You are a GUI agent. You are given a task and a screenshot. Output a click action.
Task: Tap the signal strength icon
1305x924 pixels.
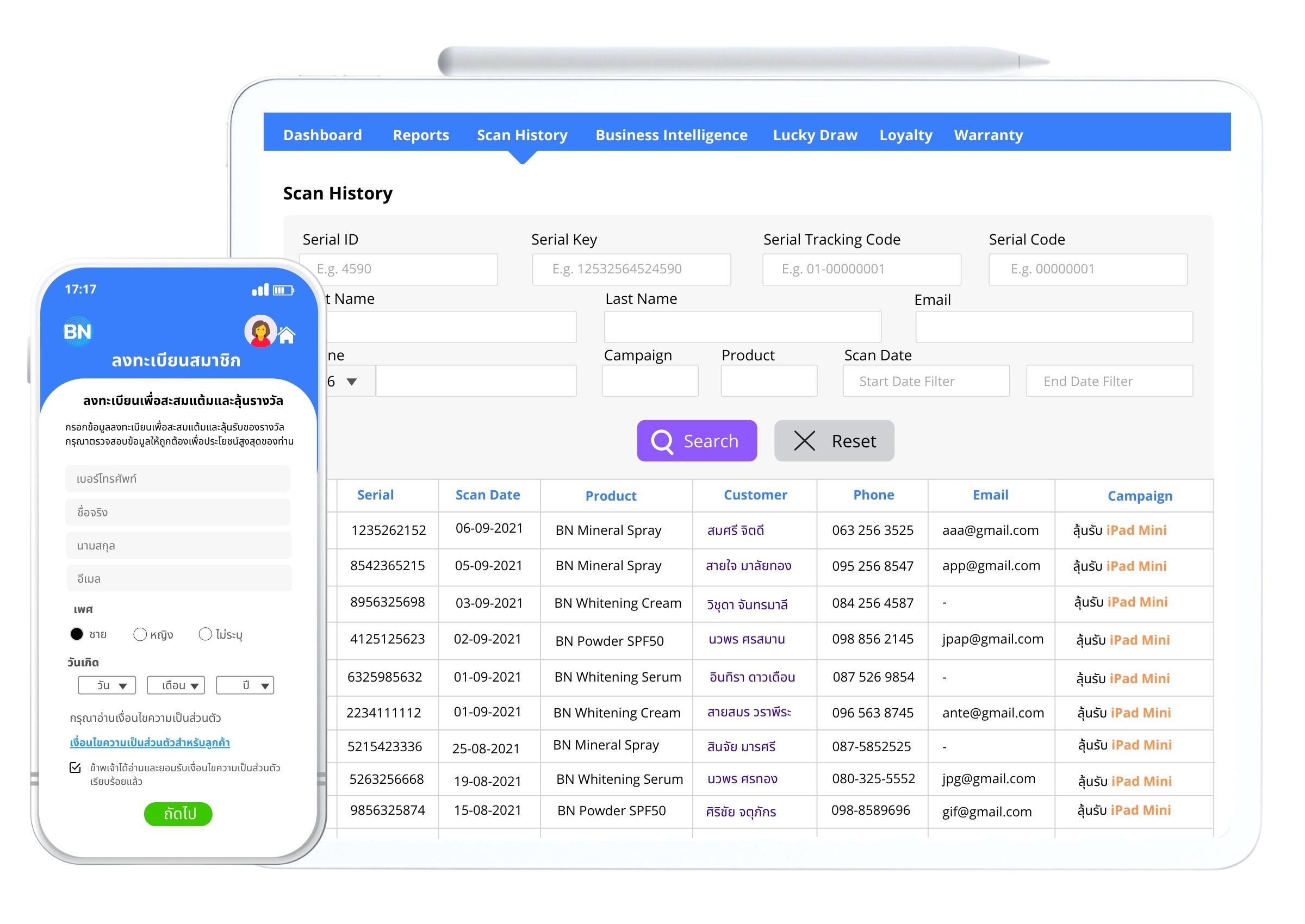click(260, 290)
